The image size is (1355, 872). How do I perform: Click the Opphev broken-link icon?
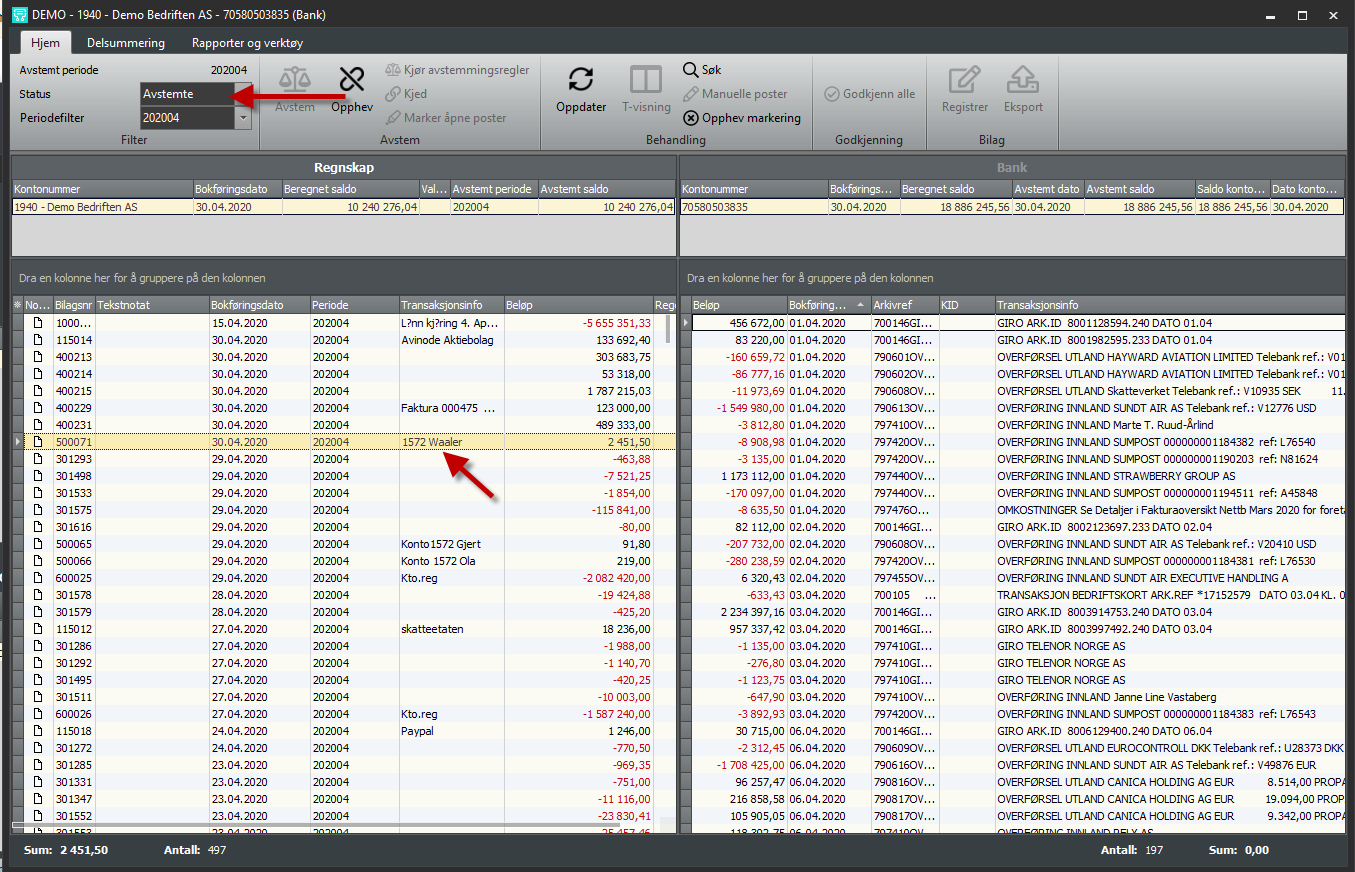[x=352, y=80]
